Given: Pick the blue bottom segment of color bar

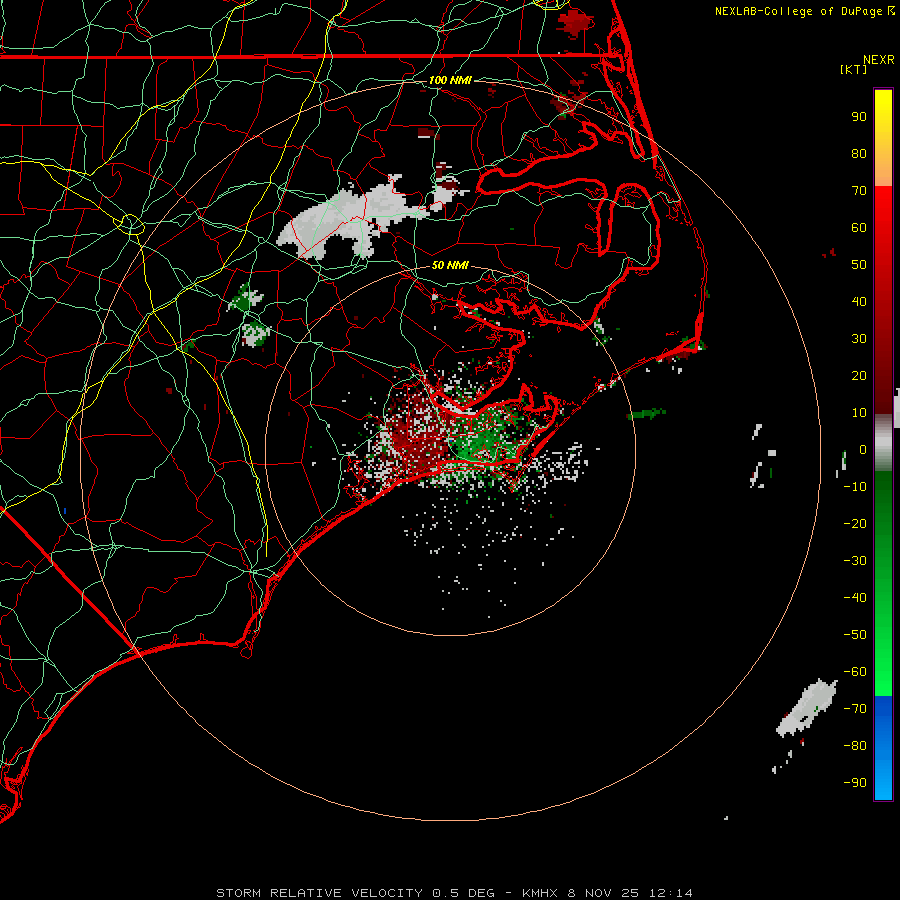Looking at the screenshot, I should tap(883, 748).
